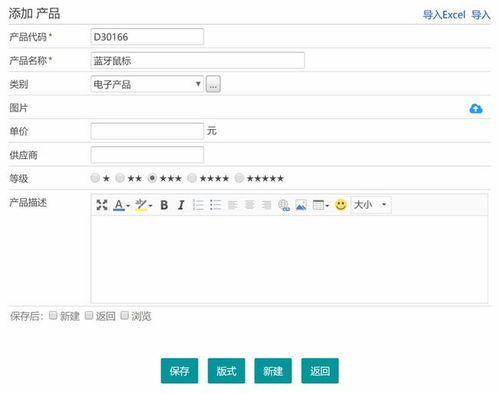This screenshot has width=499, height=394.
Task: Check the 浏览 after-save checkbox
Action: click(x=124, y=315)
